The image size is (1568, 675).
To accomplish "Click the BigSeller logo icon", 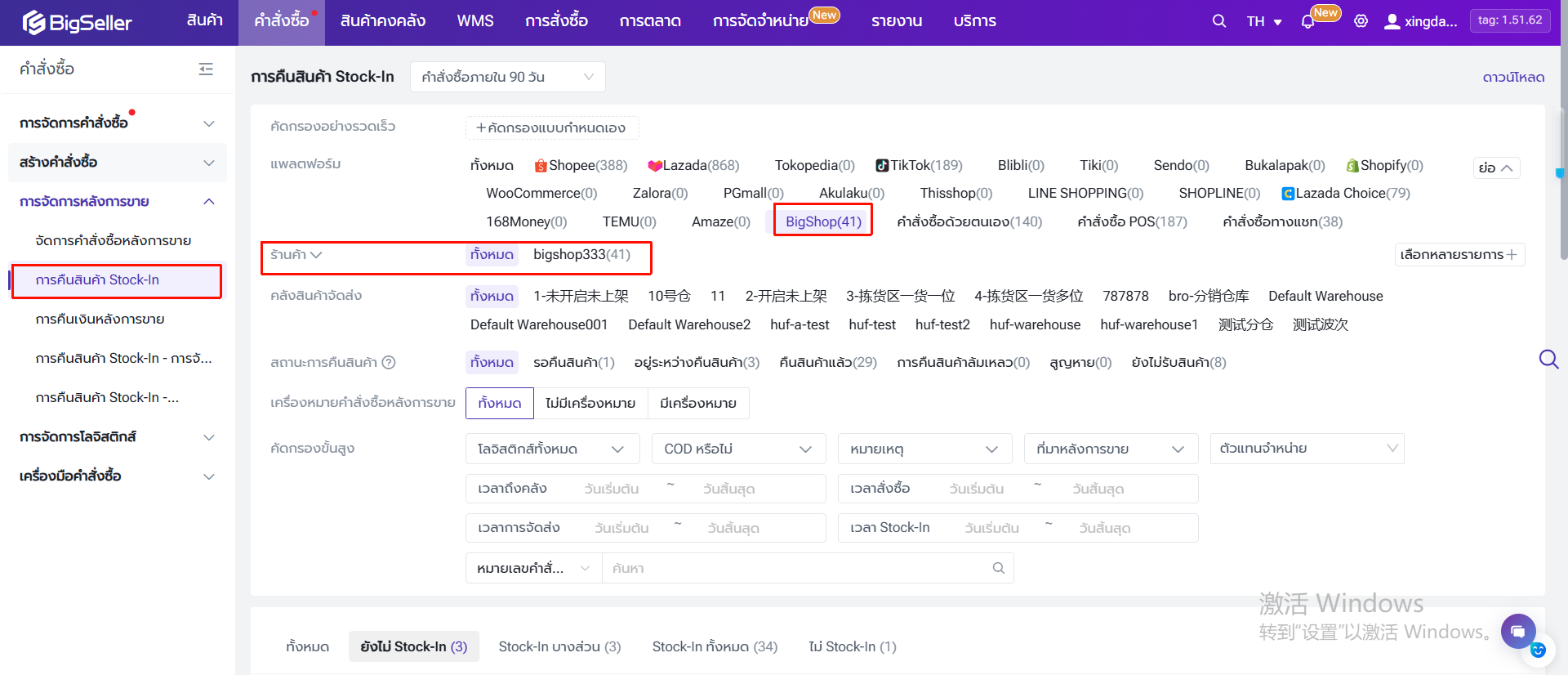I will pyautogui.click(x=34, y=22).
